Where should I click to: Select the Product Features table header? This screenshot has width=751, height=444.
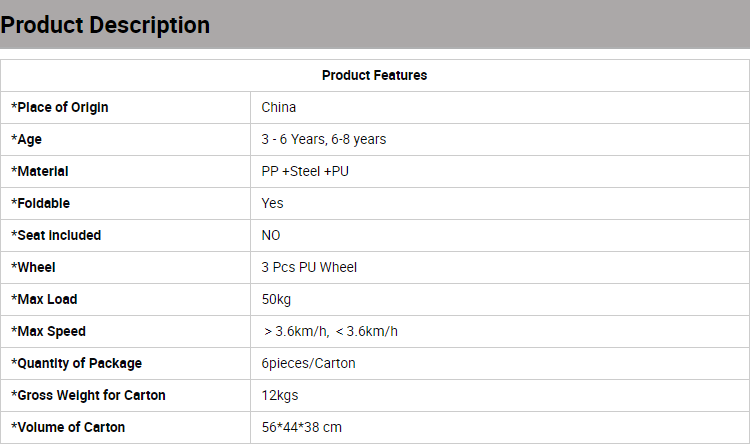pyautogui.click(x=375, y=75)
